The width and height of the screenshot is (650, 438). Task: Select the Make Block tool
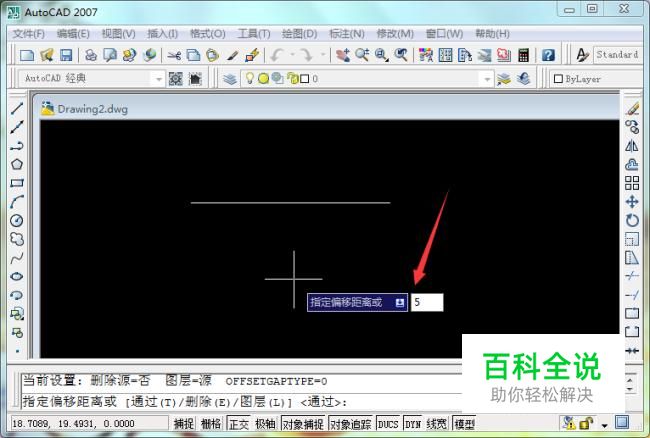tap(17, 332)
